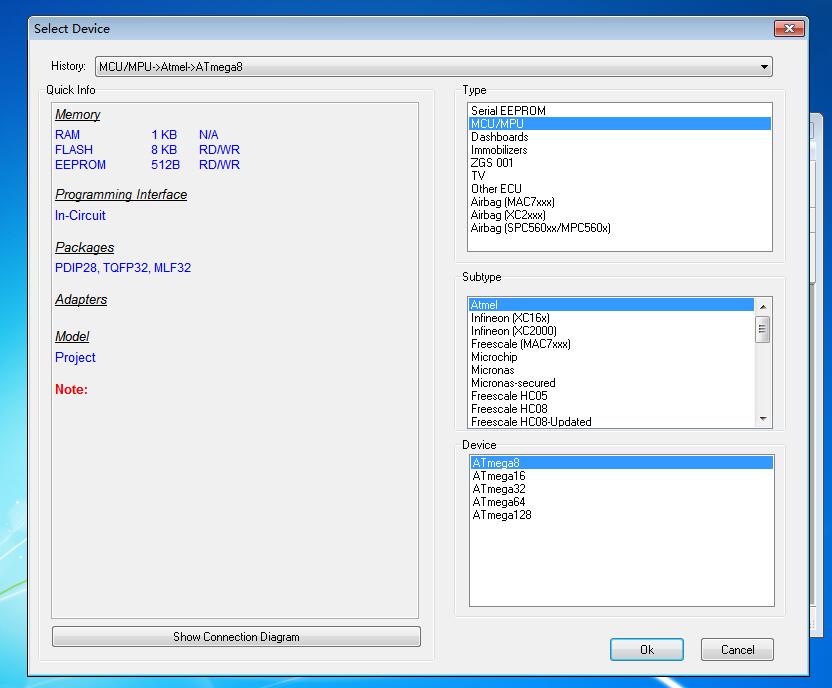Select Serial EEPROM in Type list
Screen dimensions: 832x688
click(x=619, y=111)
